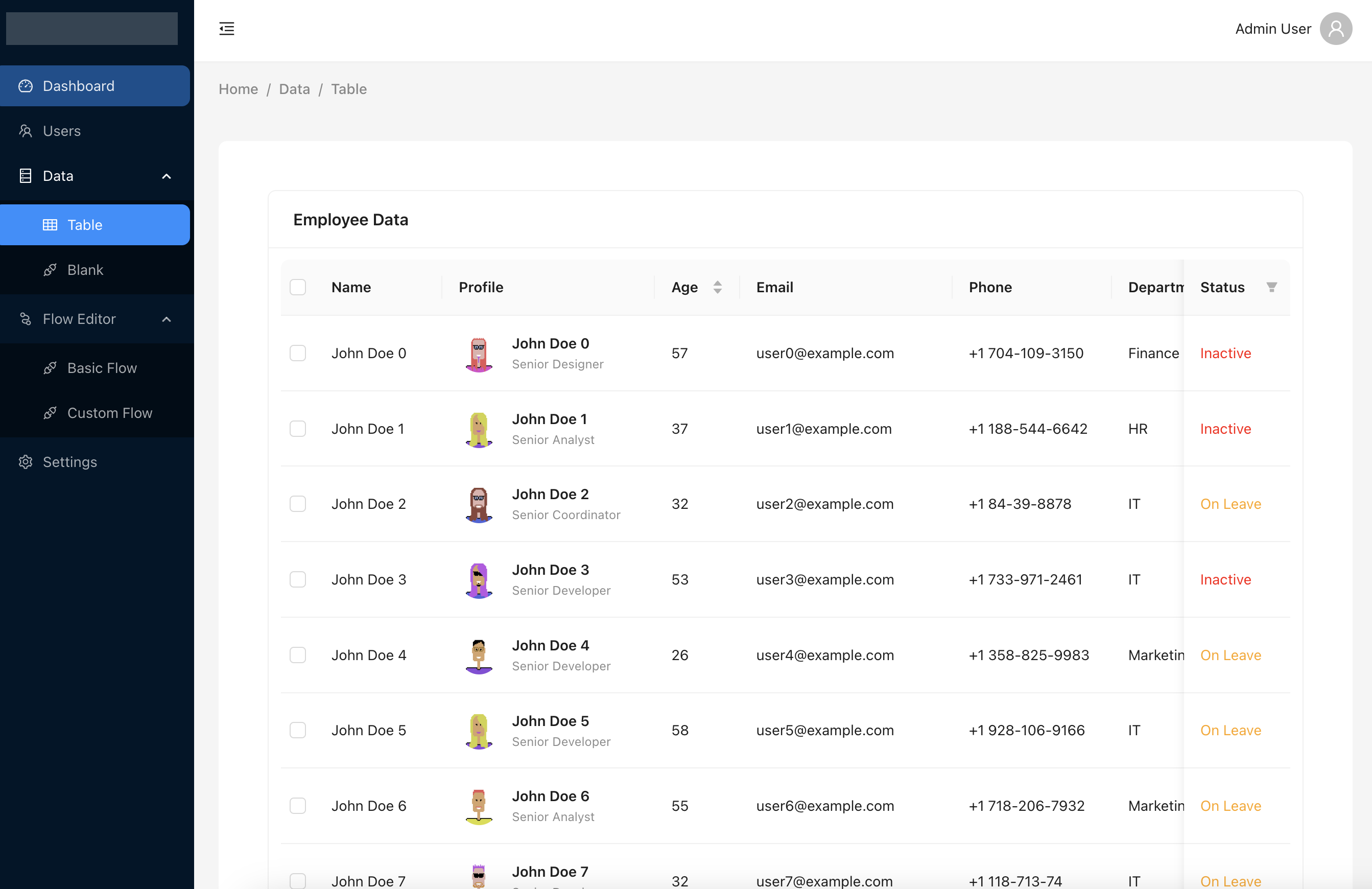1372x889 pixels.
Task: Toggle the select-all checkbox in the table header
Action: pos(297,287)
